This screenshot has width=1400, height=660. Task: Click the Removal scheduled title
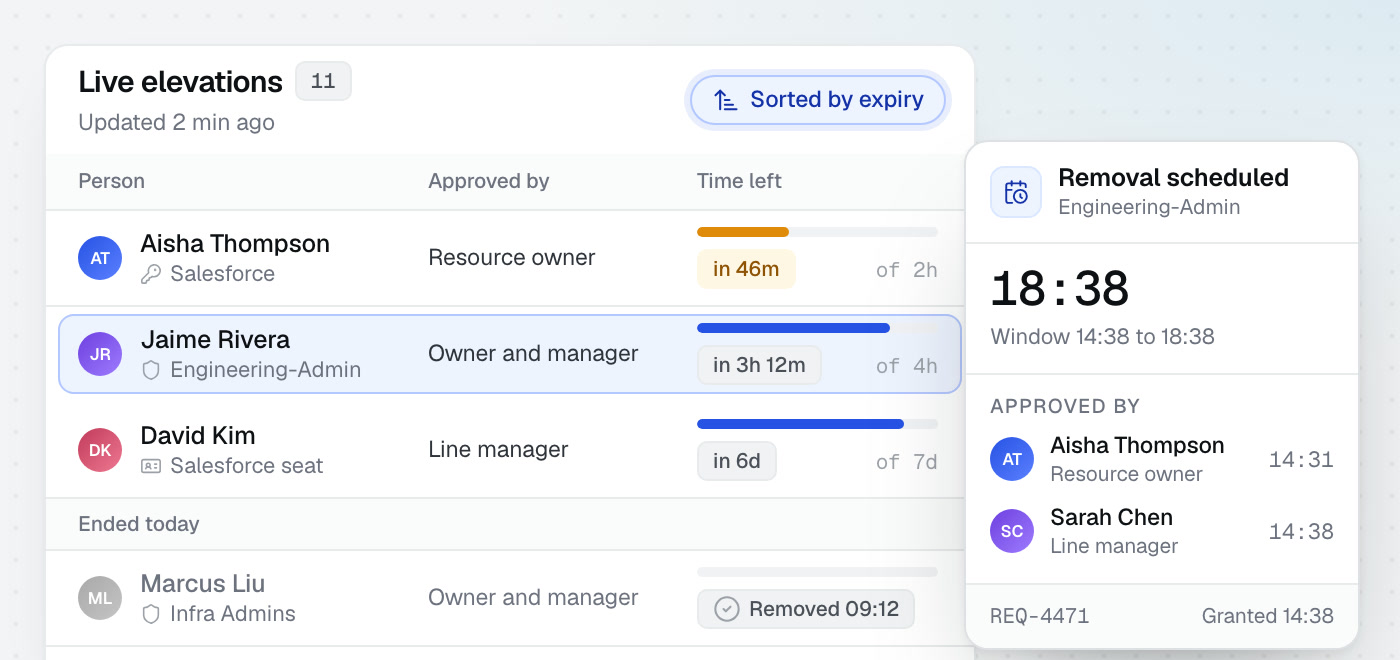pos(1173,178)
